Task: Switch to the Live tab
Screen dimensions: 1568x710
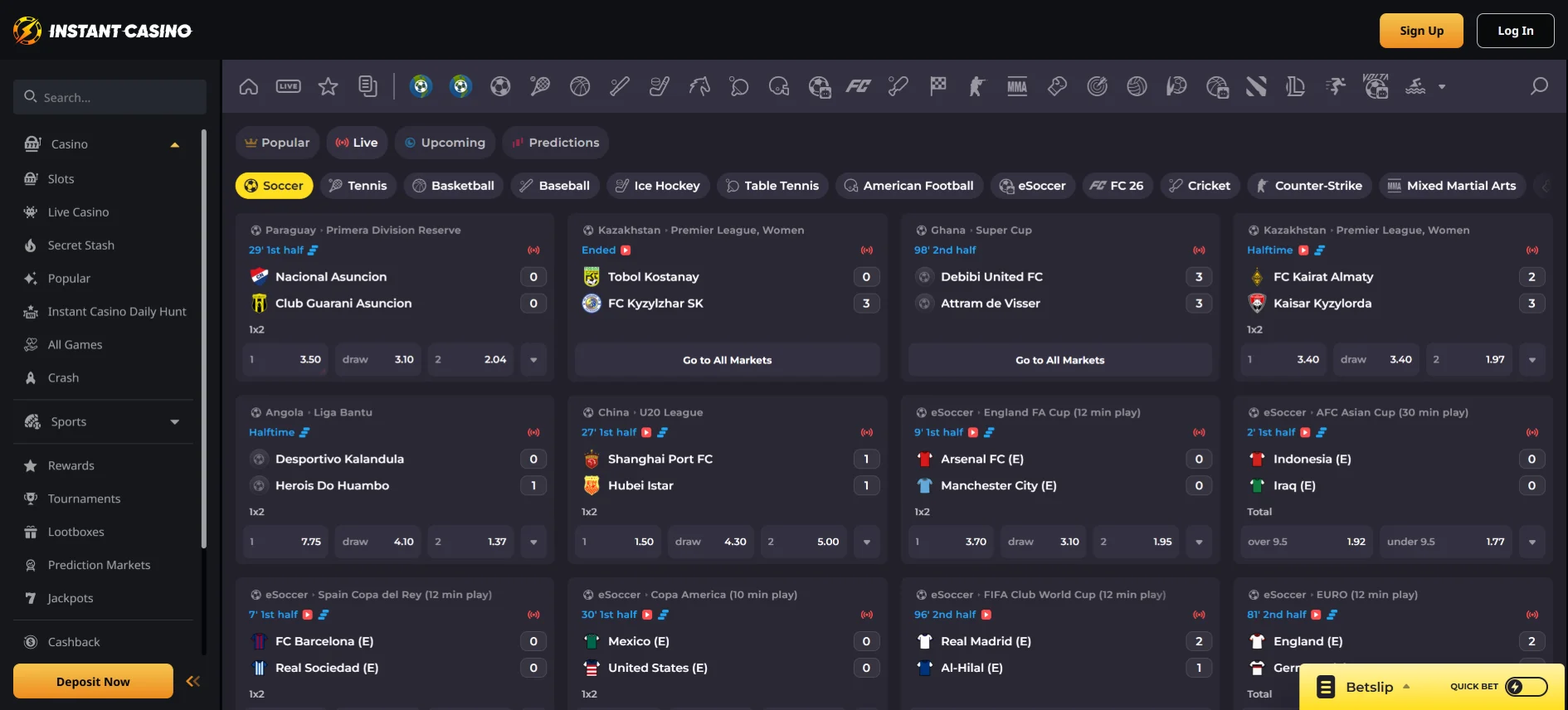Action: coord(357,143)
